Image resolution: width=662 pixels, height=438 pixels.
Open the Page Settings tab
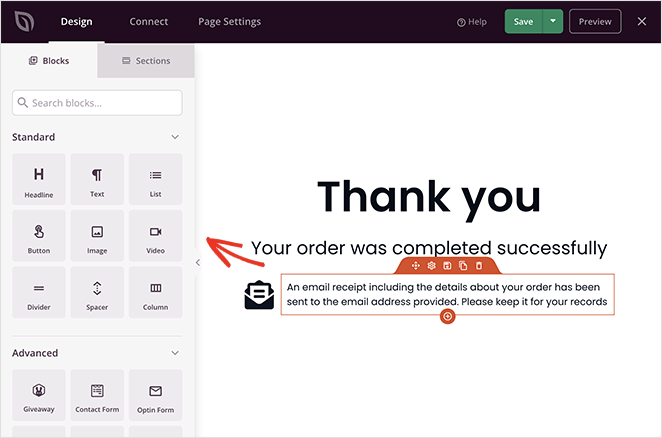click(x=229, y=22)
